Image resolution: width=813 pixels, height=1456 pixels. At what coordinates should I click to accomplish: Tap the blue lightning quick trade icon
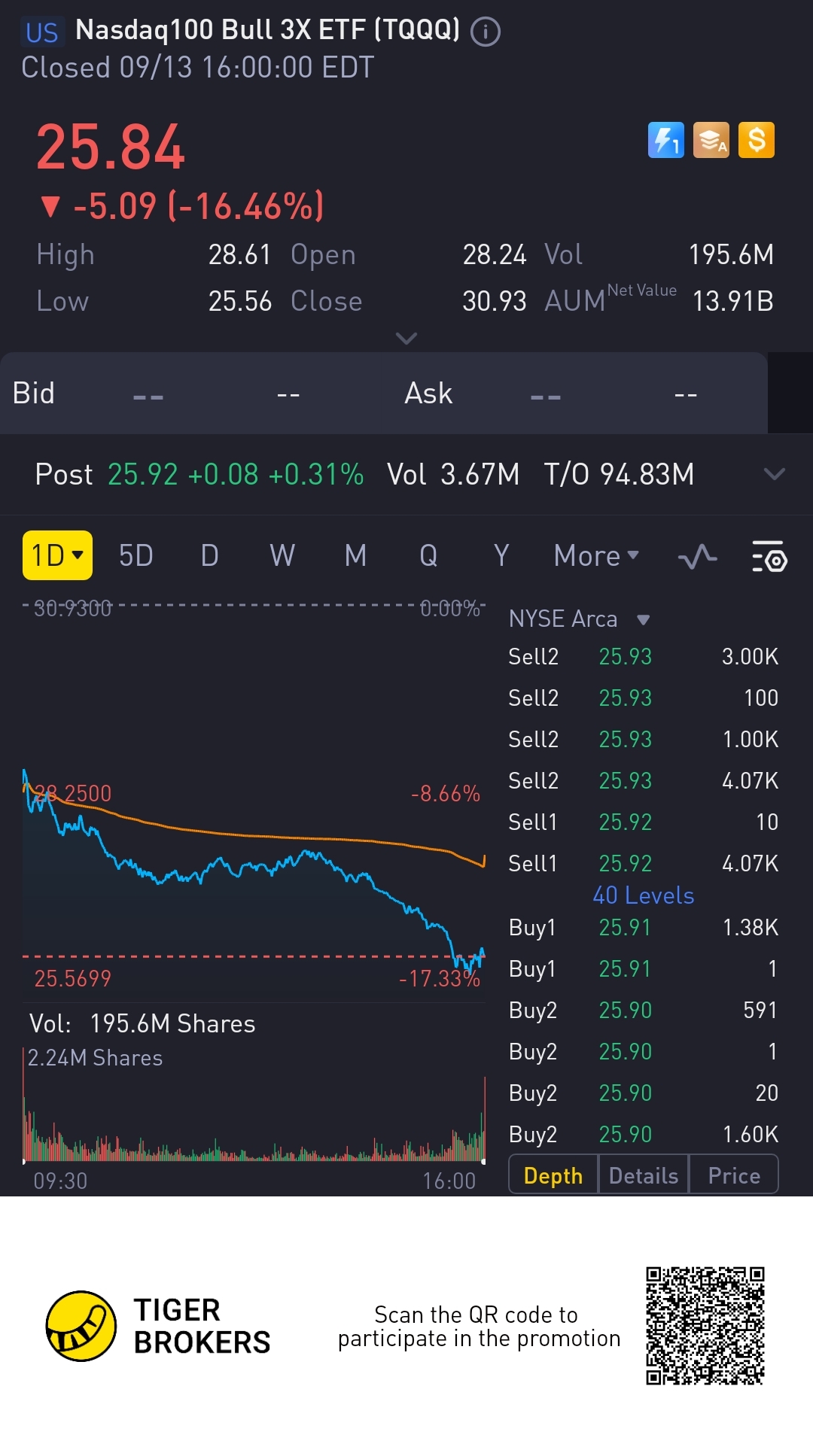[666, 140]
